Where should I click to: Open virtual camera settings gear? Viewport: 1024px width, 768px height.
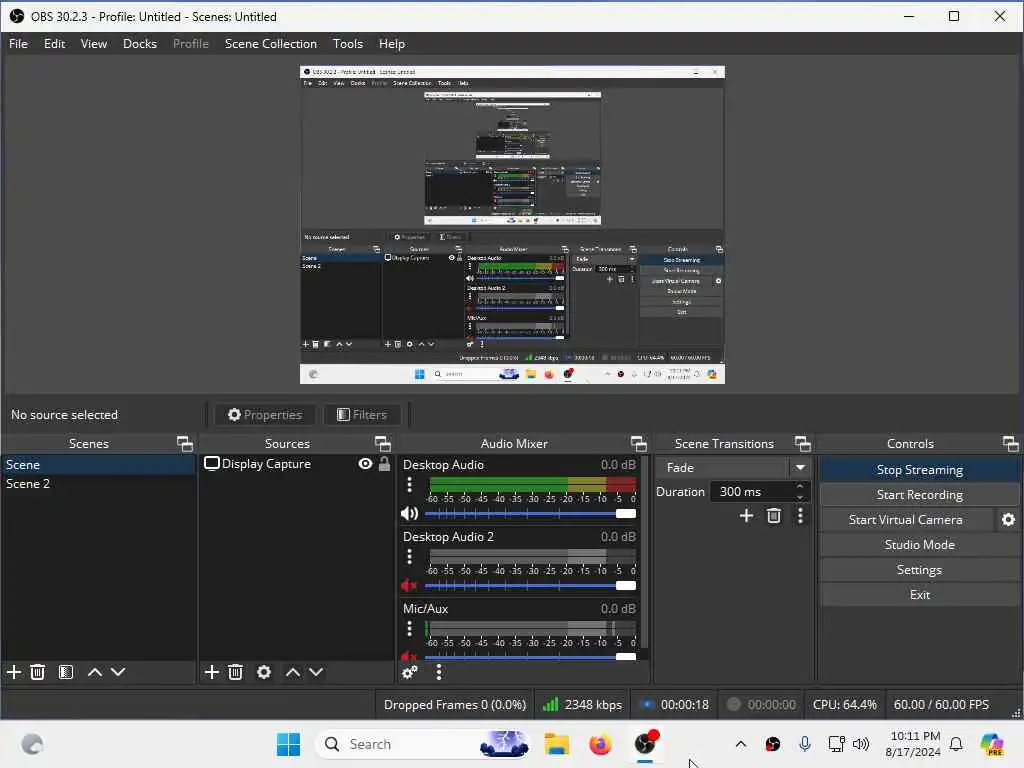[1008, 520]
